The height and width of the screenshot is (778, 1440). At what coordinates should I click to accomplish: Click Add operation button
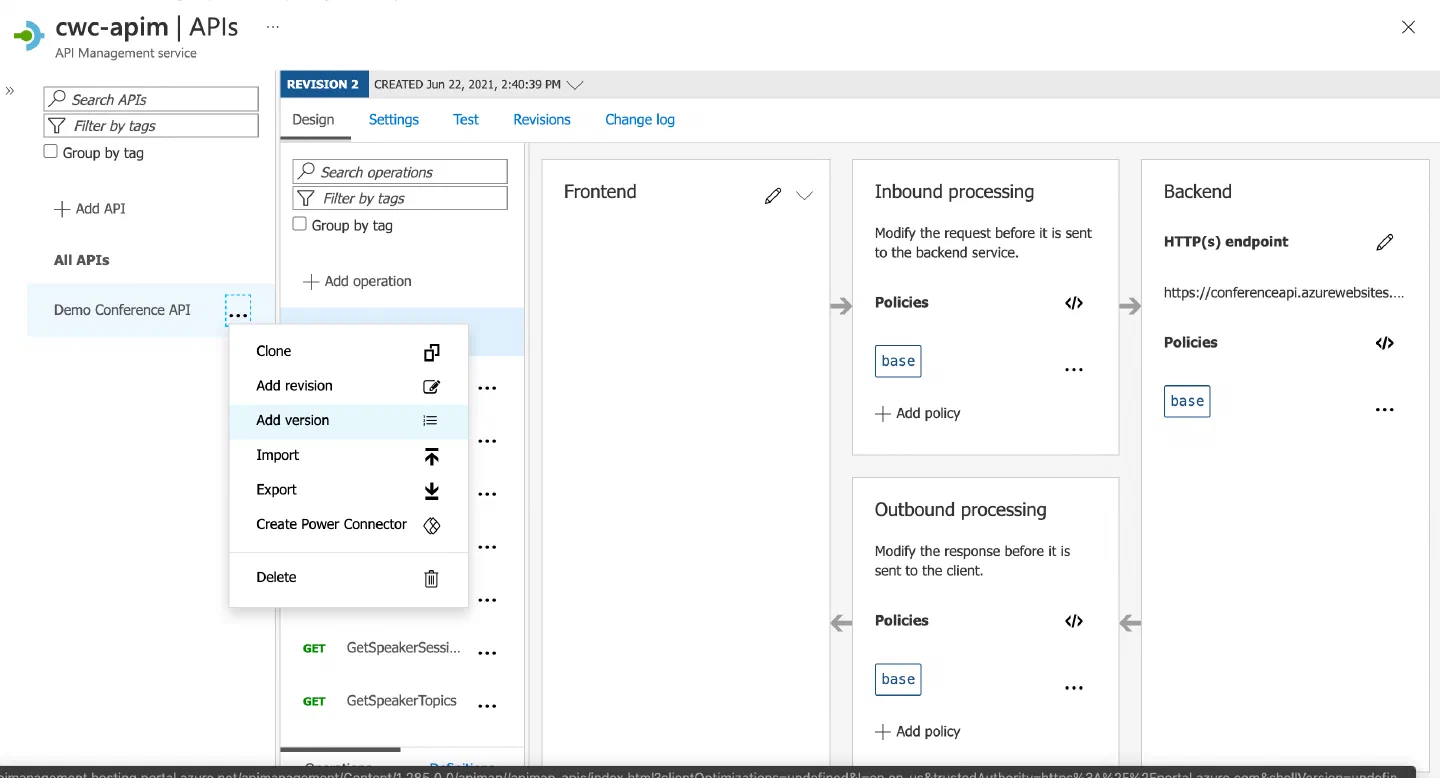357,282
